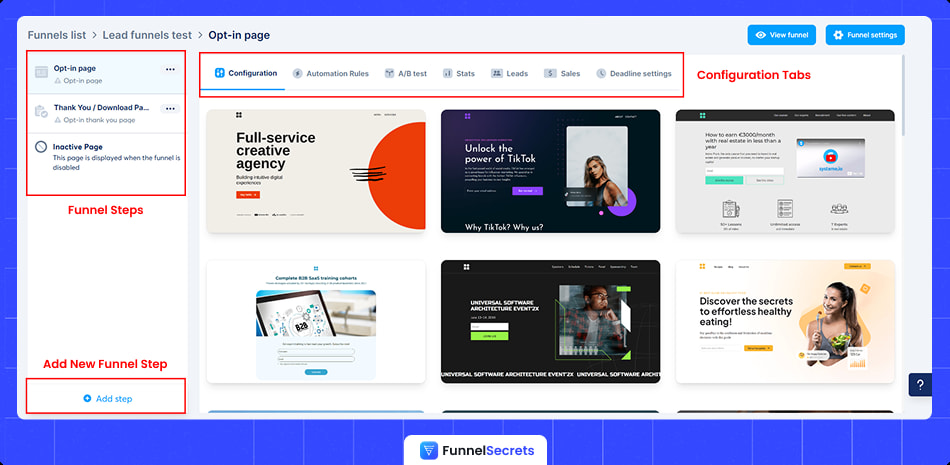
Task: Click the Opt-in page step icon
Action: [x=41, y=72]
